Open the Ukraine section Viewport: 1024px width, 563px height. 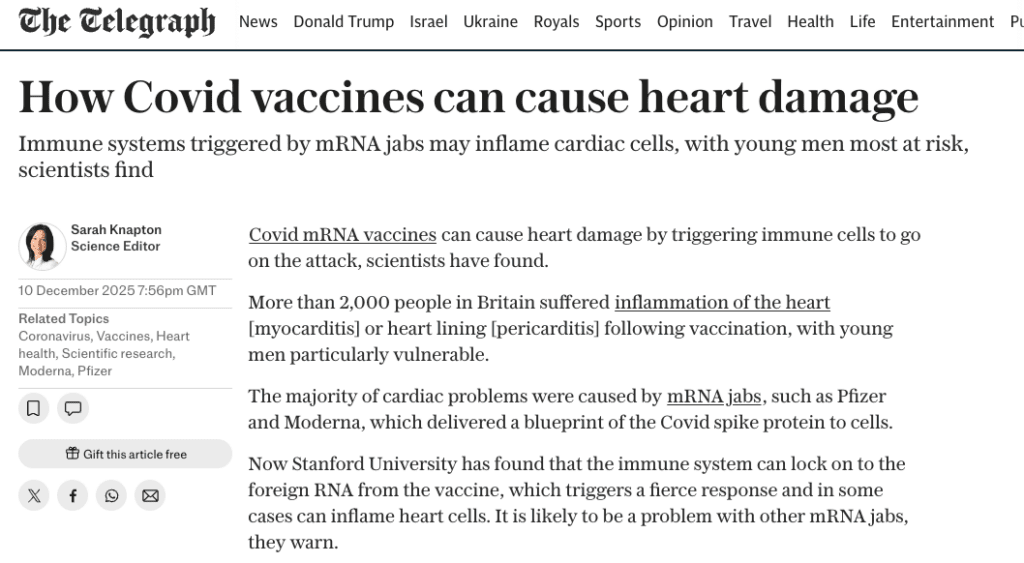pyautogui.click(x=490, y=22)
